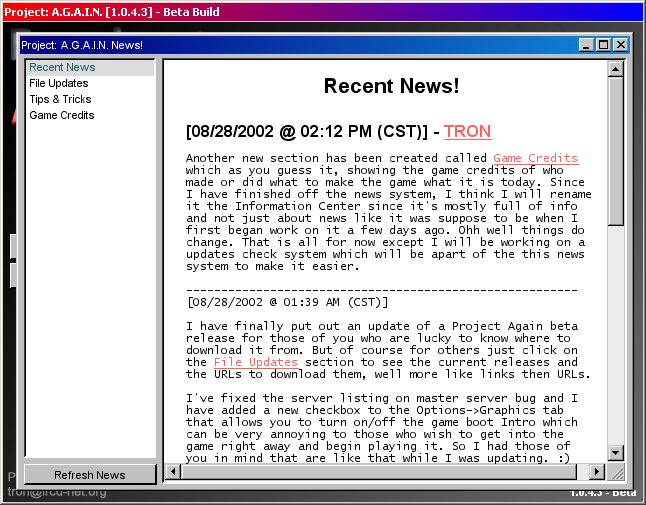This screenshot has height=505, width=646.
Task: Select Recent News in the sidebar
Action: coord(90,67)
